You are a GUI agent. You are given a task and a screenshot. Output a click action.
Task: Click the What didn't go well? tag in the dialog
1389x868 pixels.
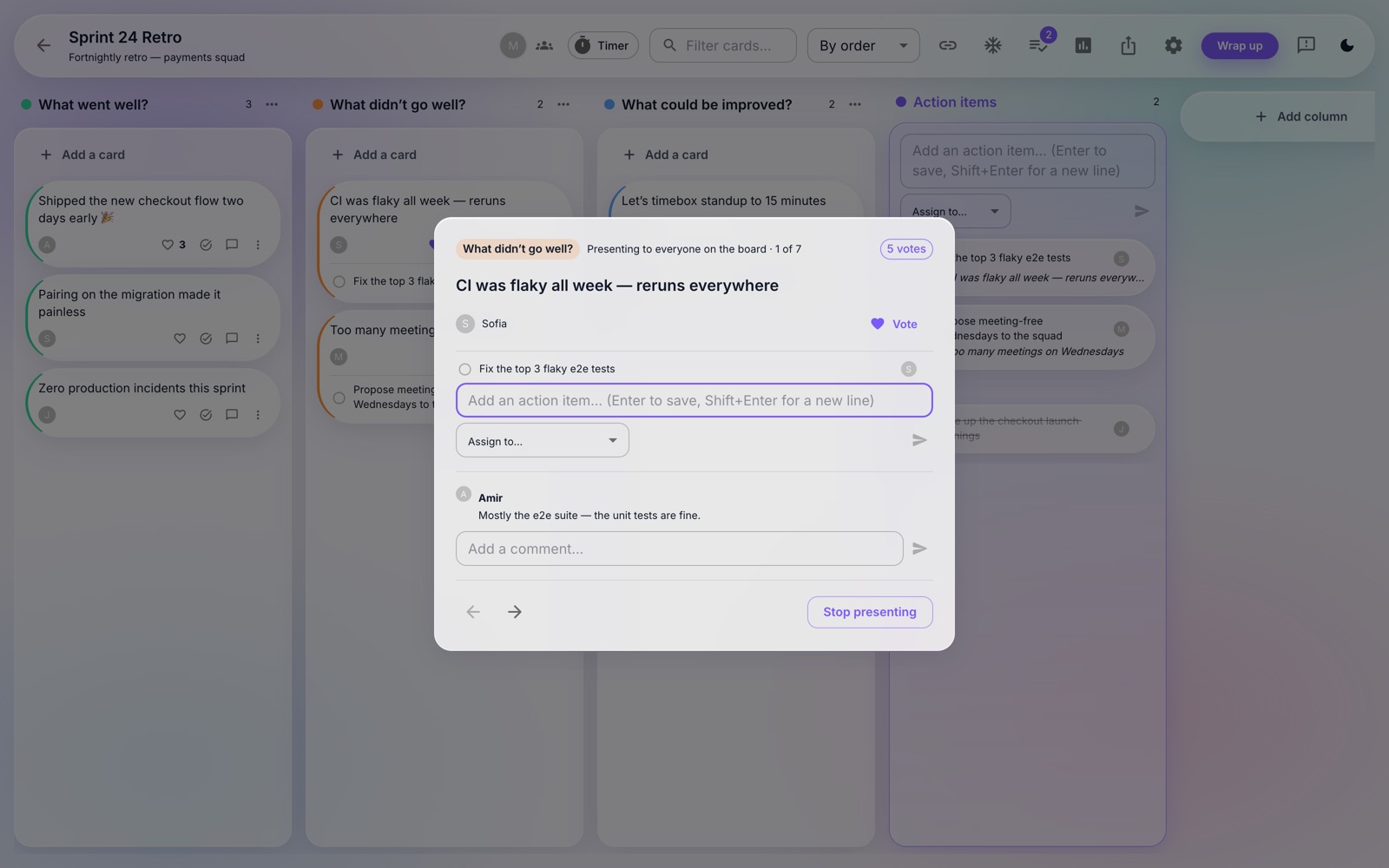click(517, 249)
